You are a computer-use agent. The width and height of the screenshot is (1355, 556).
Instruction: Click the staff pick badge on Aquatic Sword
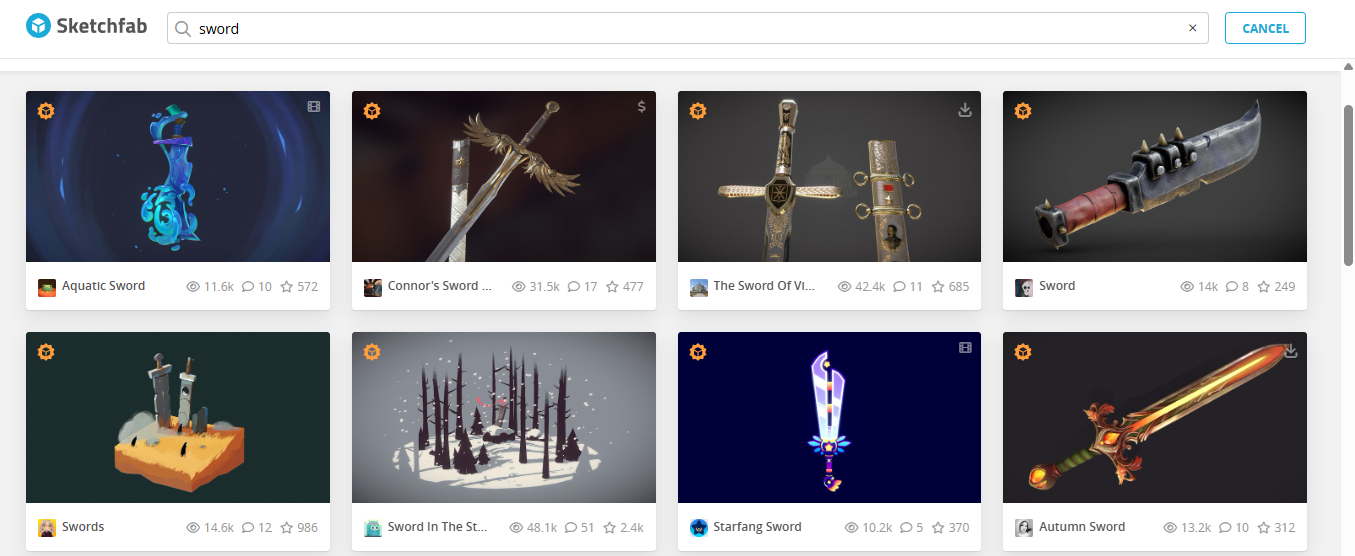click(x=46, y=110)
